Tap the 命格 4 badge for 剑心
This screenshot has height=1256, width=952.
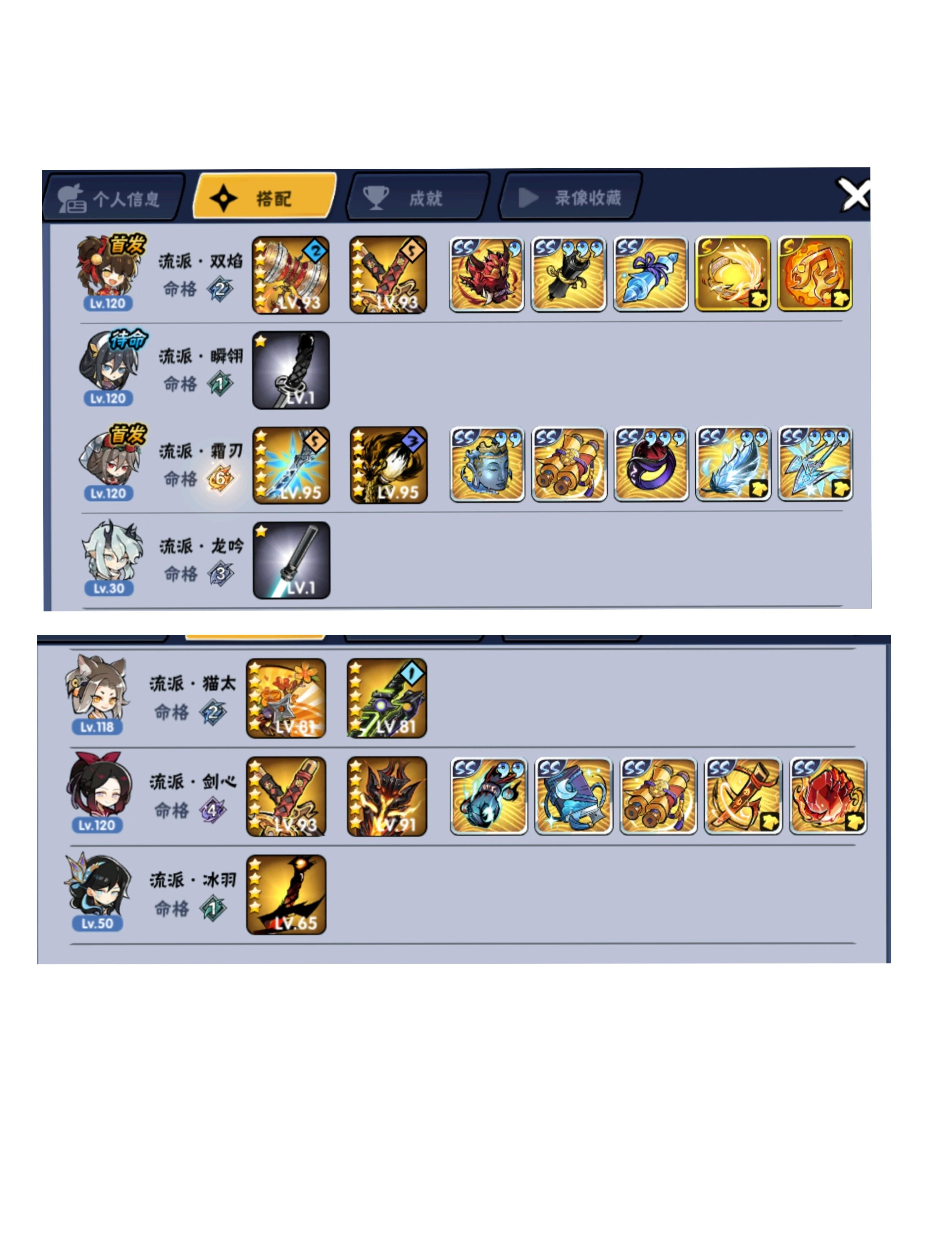coord(212,810)
